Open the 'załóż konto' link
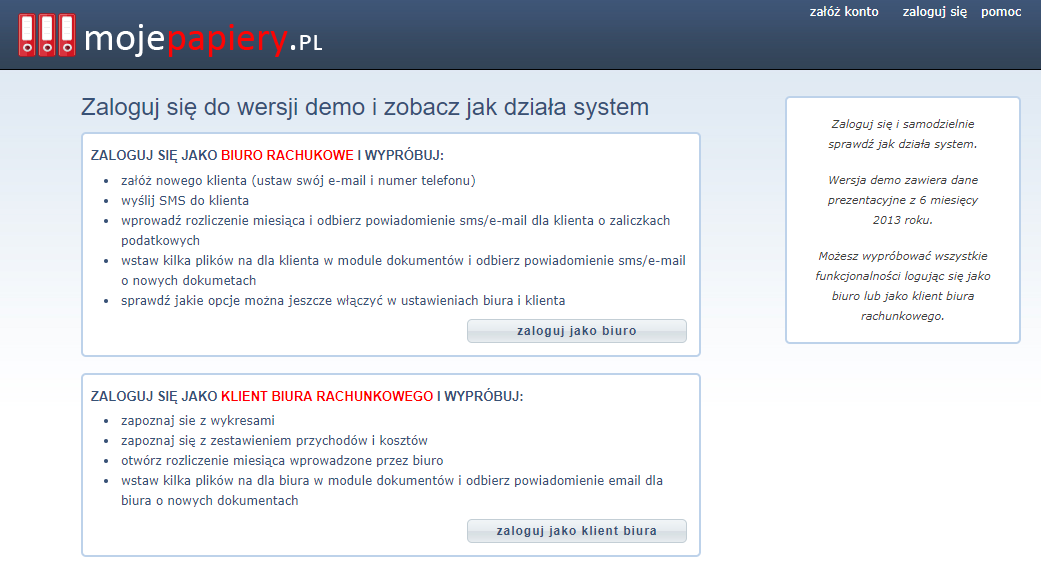1041x578 pixels. click(x=843, y=12)
